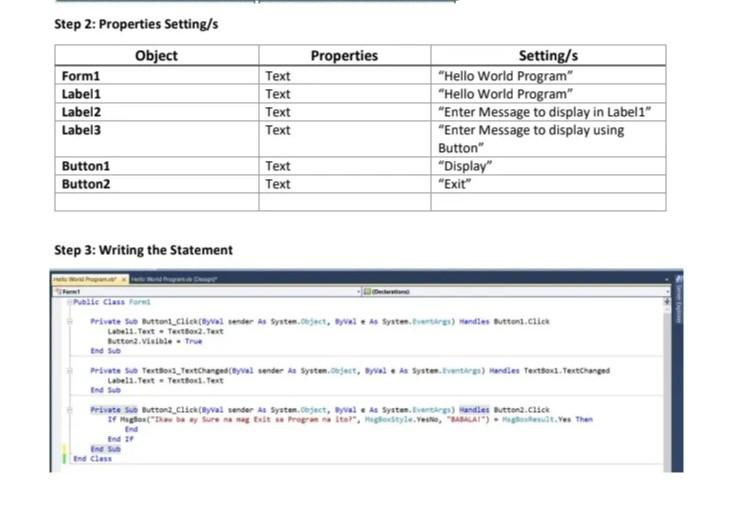Click the highlighted 'Handles' keyword before Button2.Click

tap(474, 410)
